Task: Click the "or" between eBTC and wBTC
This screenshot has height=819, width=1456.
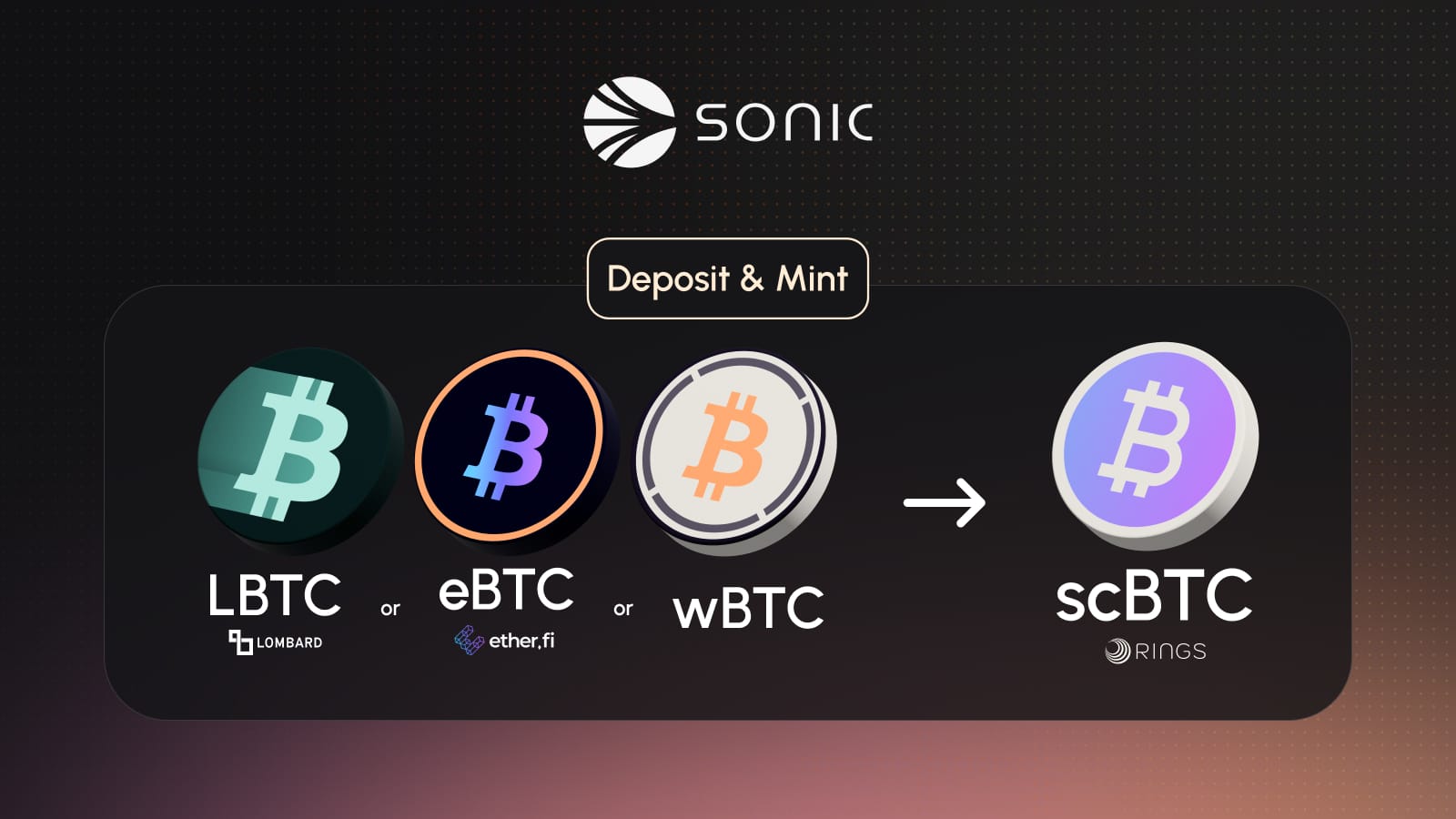Action: (623, 609)
